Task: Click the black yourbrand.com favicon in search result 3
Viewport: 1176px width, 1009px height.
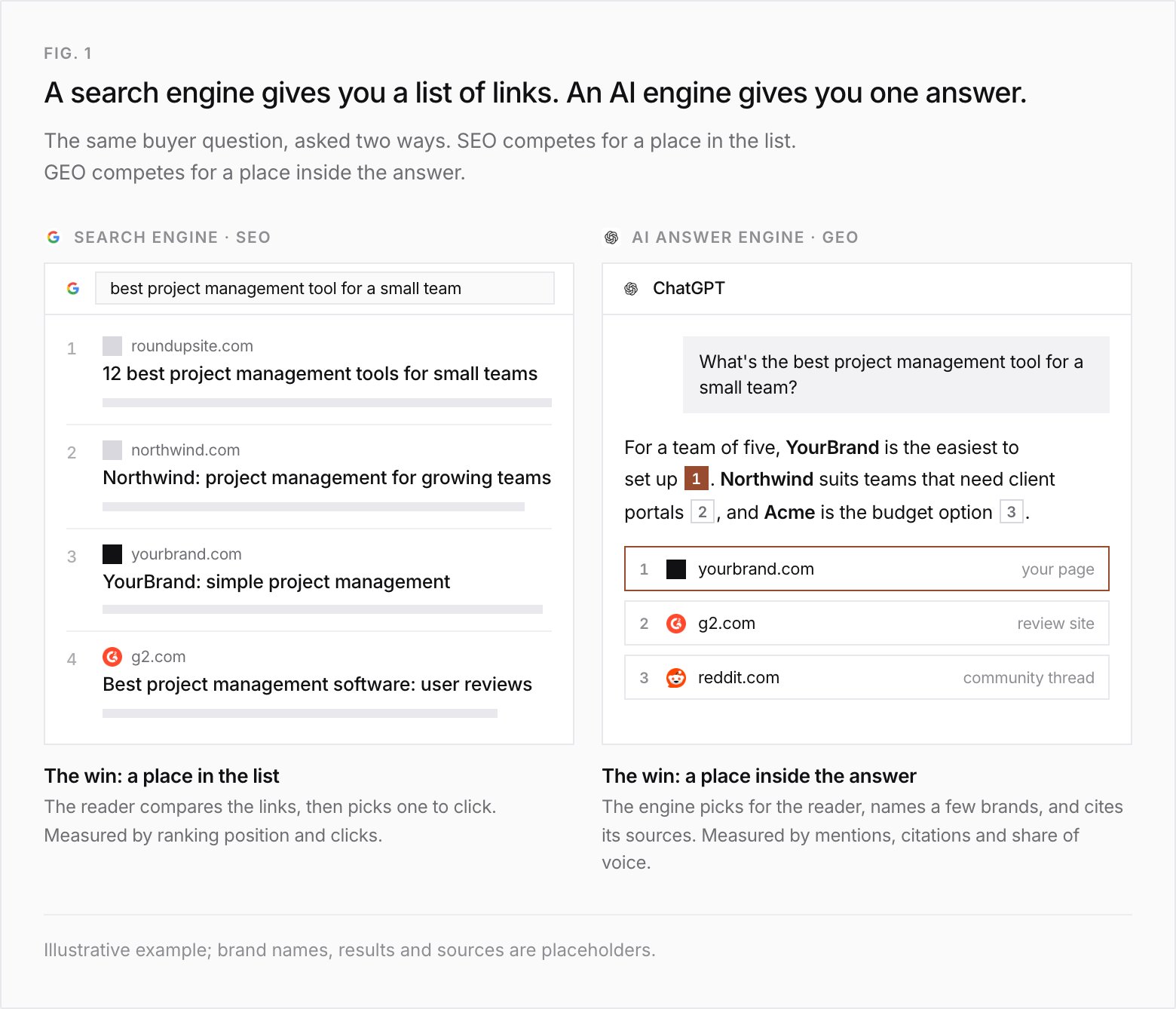Action: coord(112,554)
